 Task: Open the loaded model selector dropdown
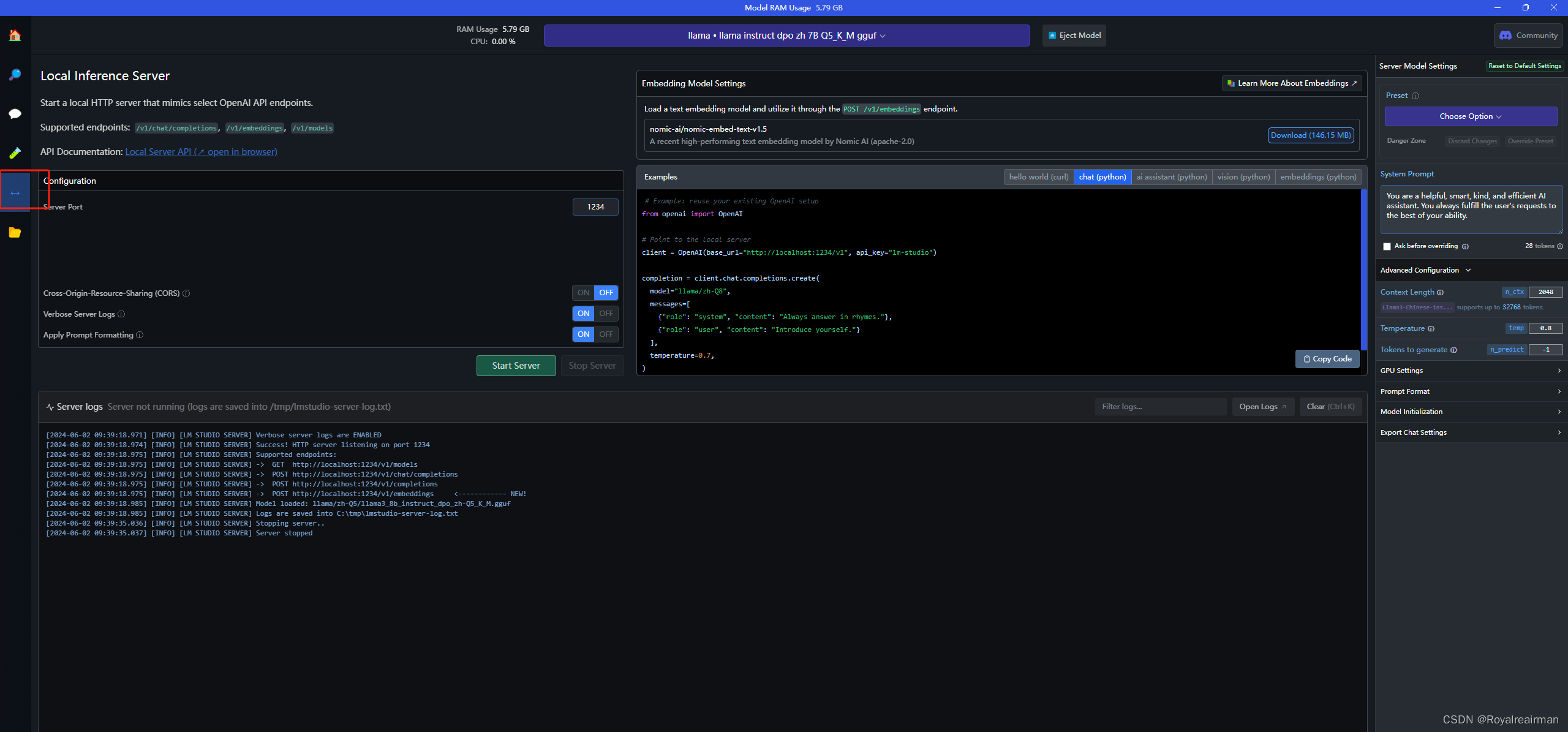pyautogui.click(x=786, y=36)
